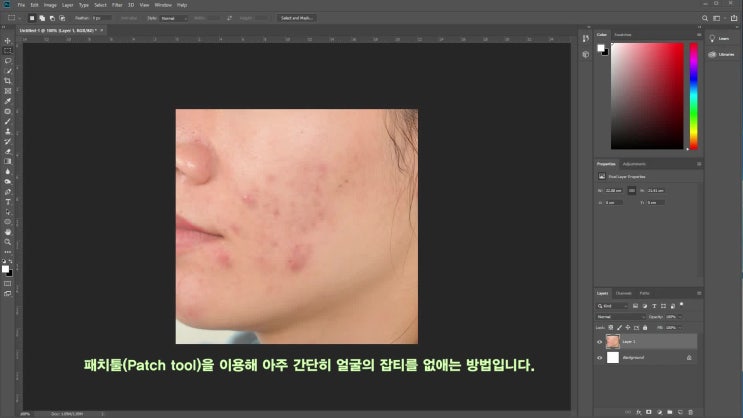Image resolution: width=743 pixels, height=418 pixels.
Task: Hide Layer 1 using its eye icon
Action: (x=600, y=342)
